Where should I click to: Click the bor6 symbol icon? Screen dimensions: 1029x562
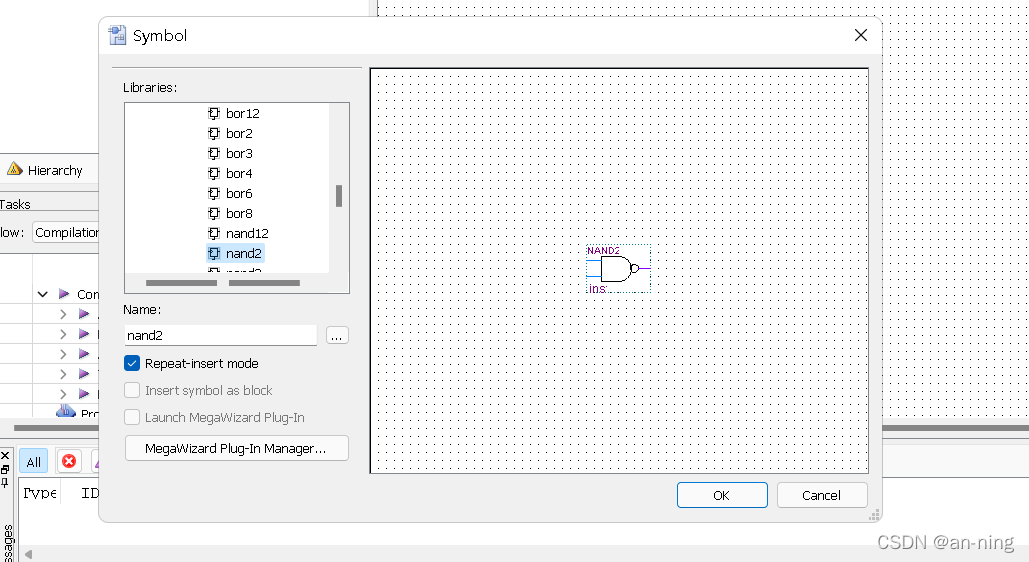click(214, 194)
